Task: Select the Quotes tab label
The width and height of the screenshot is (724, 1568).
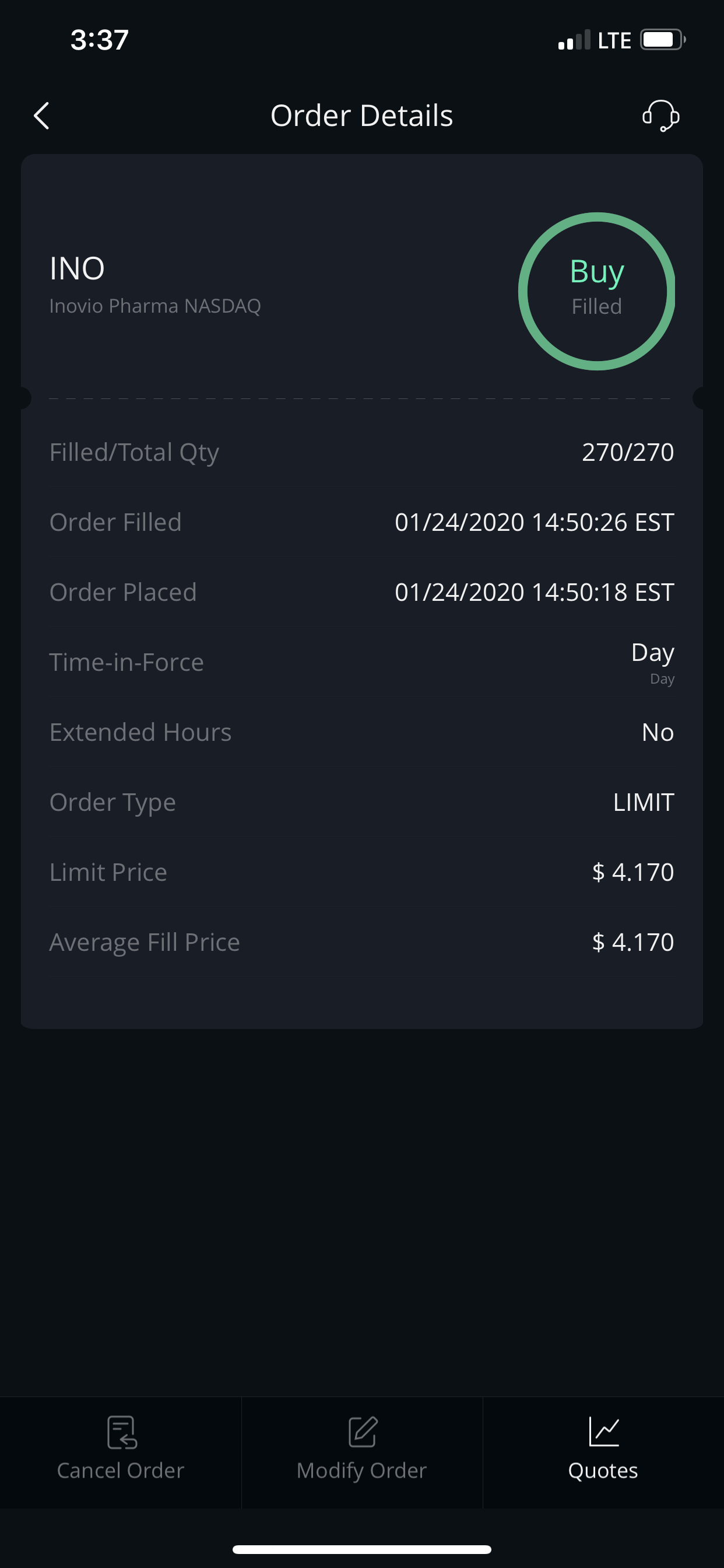Action: 603,1471
